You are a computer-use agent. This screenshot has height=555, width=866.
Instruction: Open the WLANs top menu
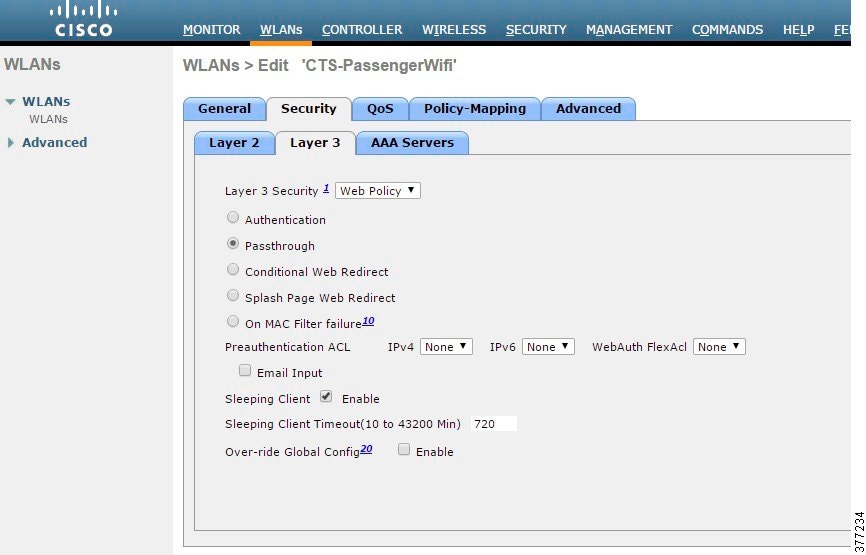pyautogui.click(x=281, y=30)
